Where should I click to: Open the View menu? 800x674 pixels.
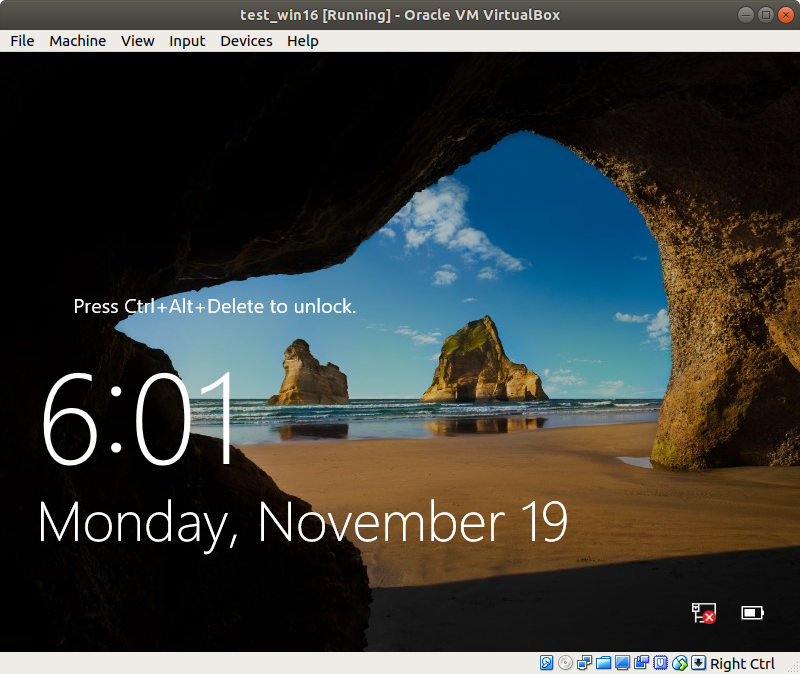(137, 41)
